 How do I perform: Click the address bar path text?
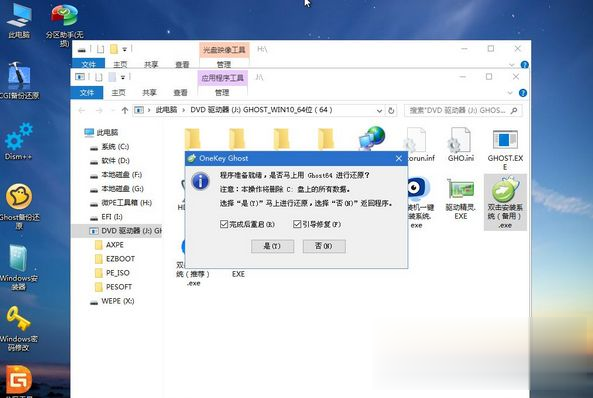[x=261, y=110]
